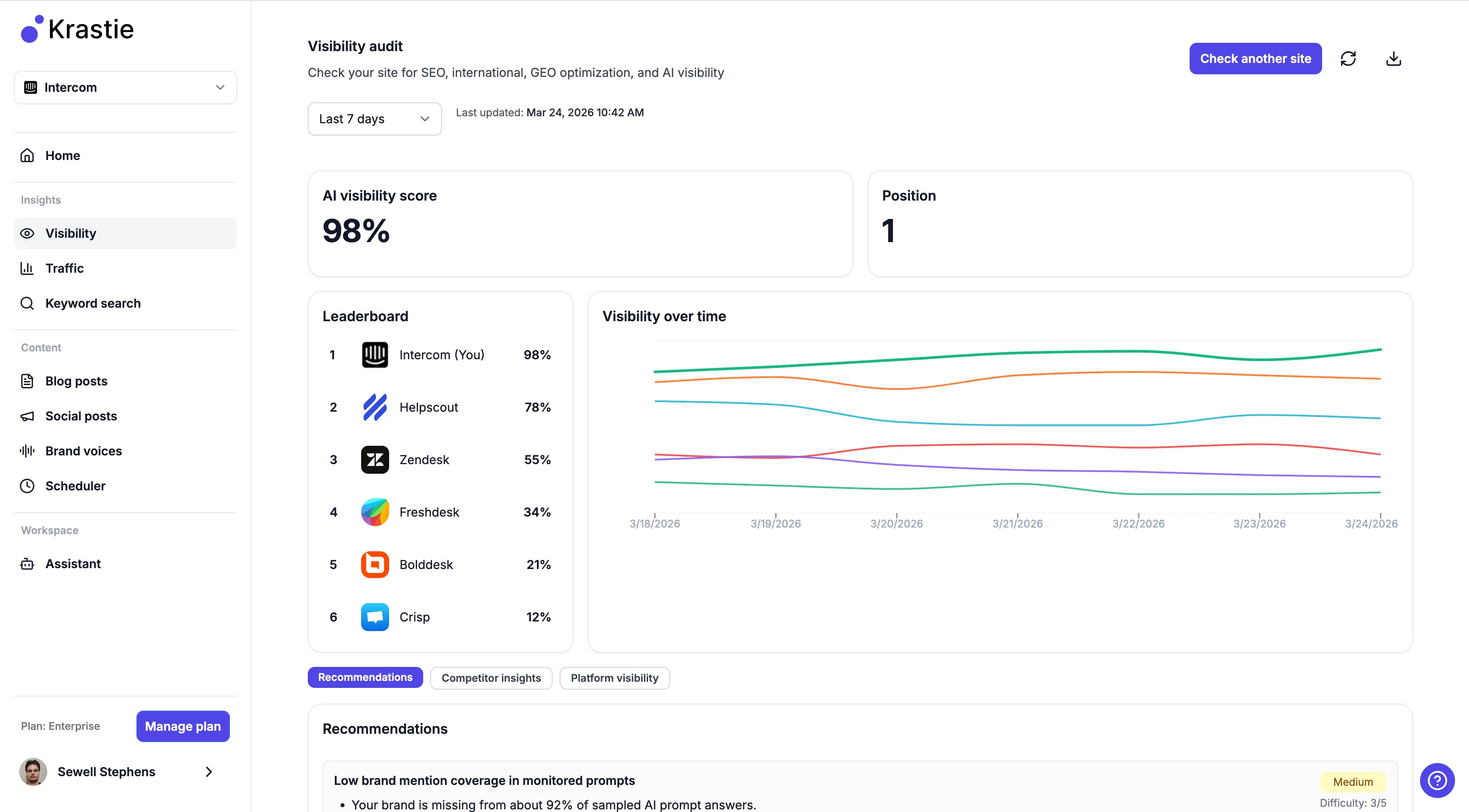Click the Zendesk logo in leaderboard
Image resolution: width=1469 pixels, height=812 pixels.
click(x=375, y=460)
